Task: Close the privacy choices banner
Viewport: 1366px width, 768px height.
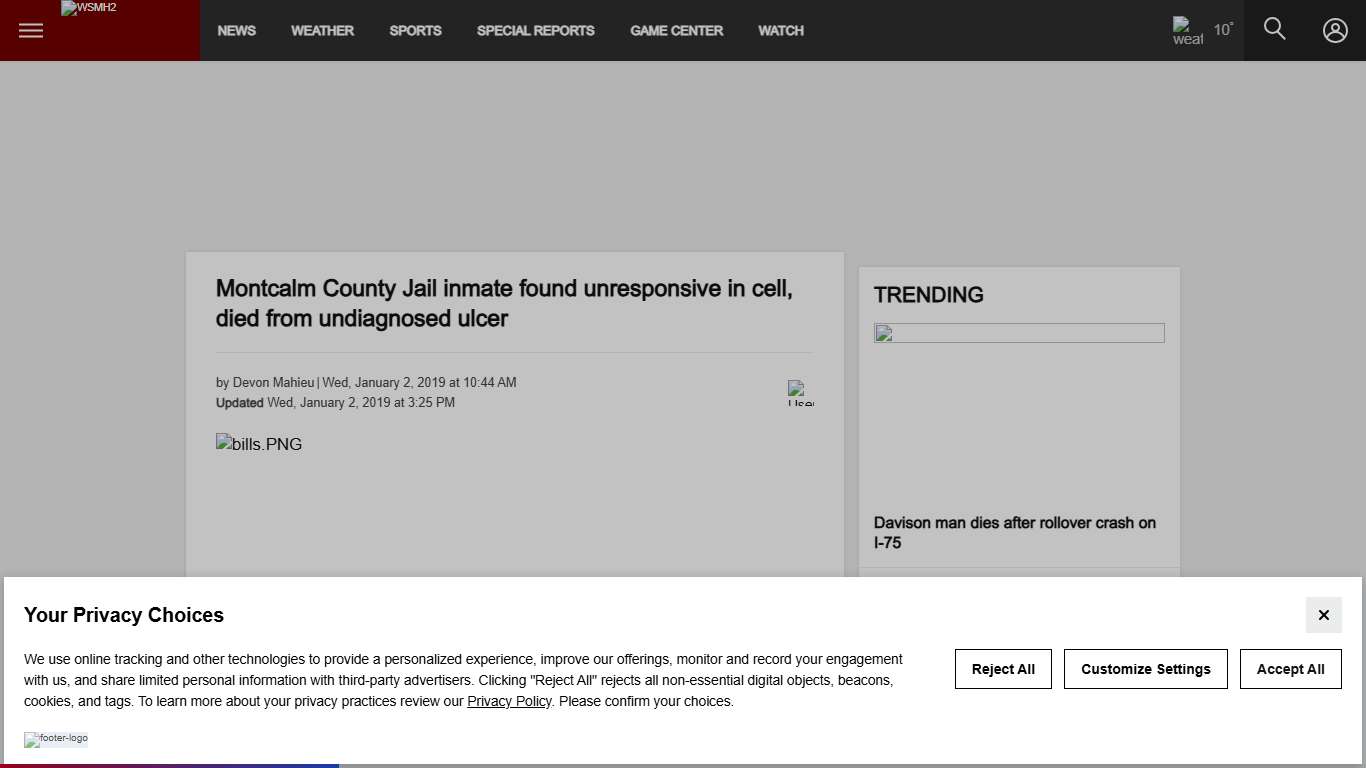Action: [x=1323, y=615]
